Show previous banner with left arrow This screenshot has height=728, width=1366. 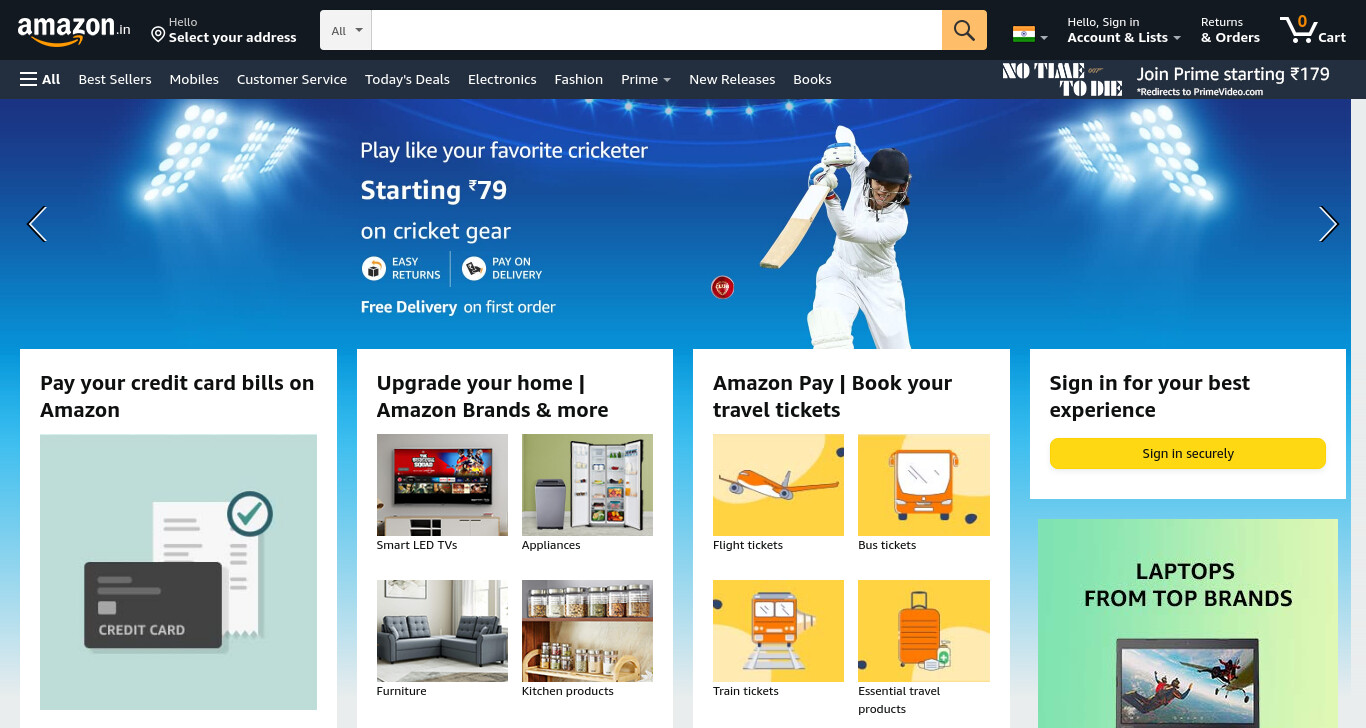(x=37, y=224)
